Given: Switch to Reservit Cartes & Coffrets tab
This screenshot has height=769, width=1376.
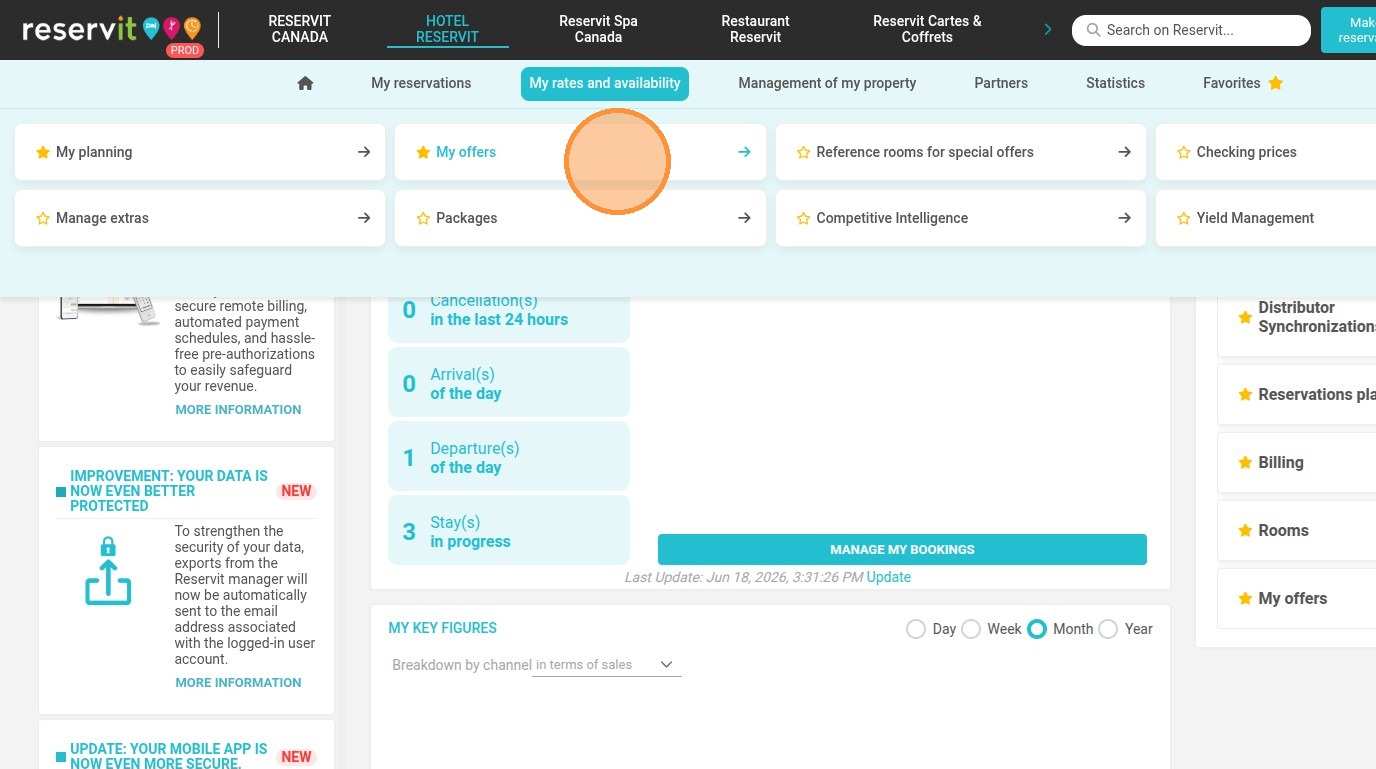Looking at the screenshot, I should tap(927, 29).
